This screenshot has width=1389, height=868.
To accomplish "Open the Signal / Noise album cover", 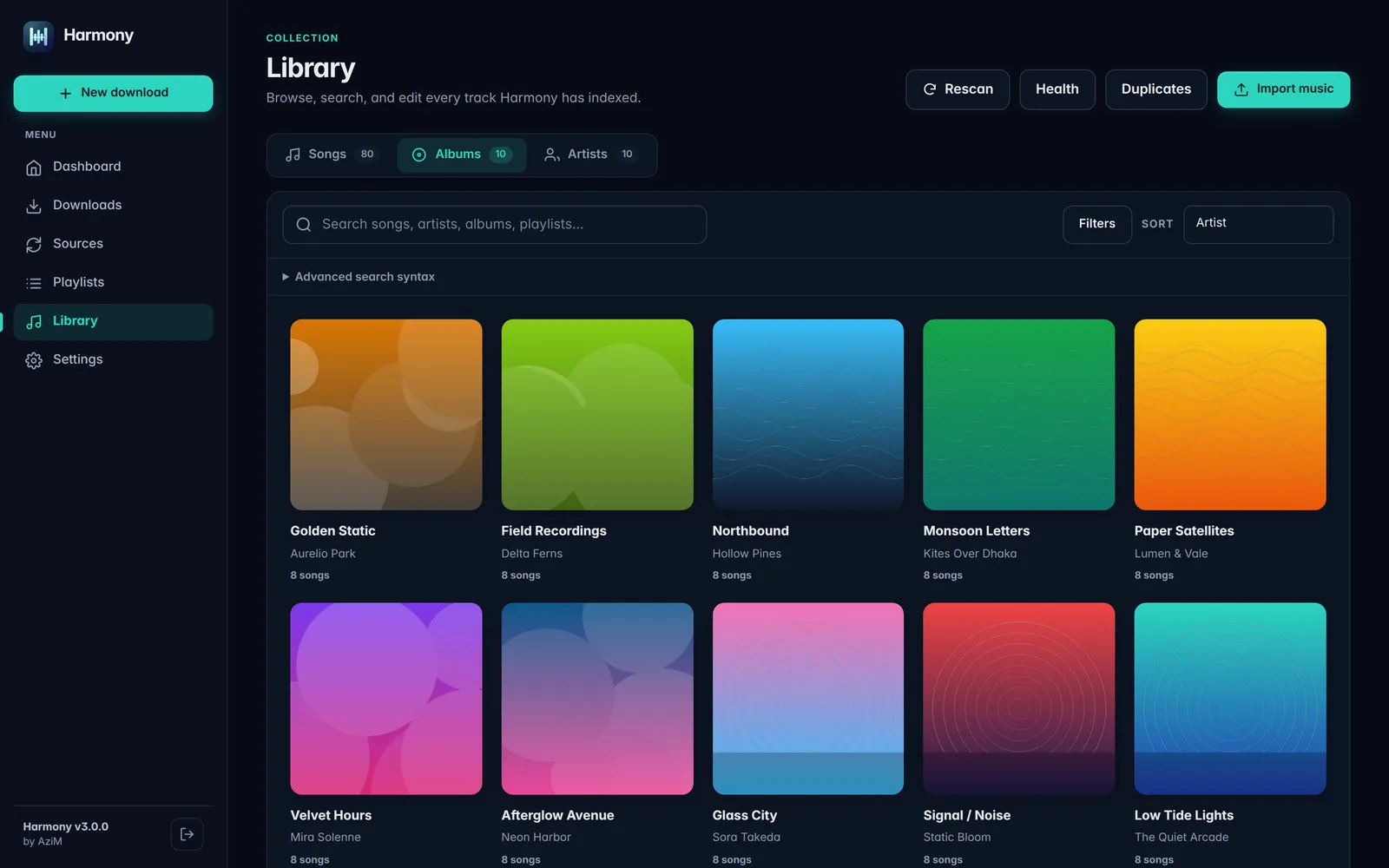I will tap(1019, 699).
